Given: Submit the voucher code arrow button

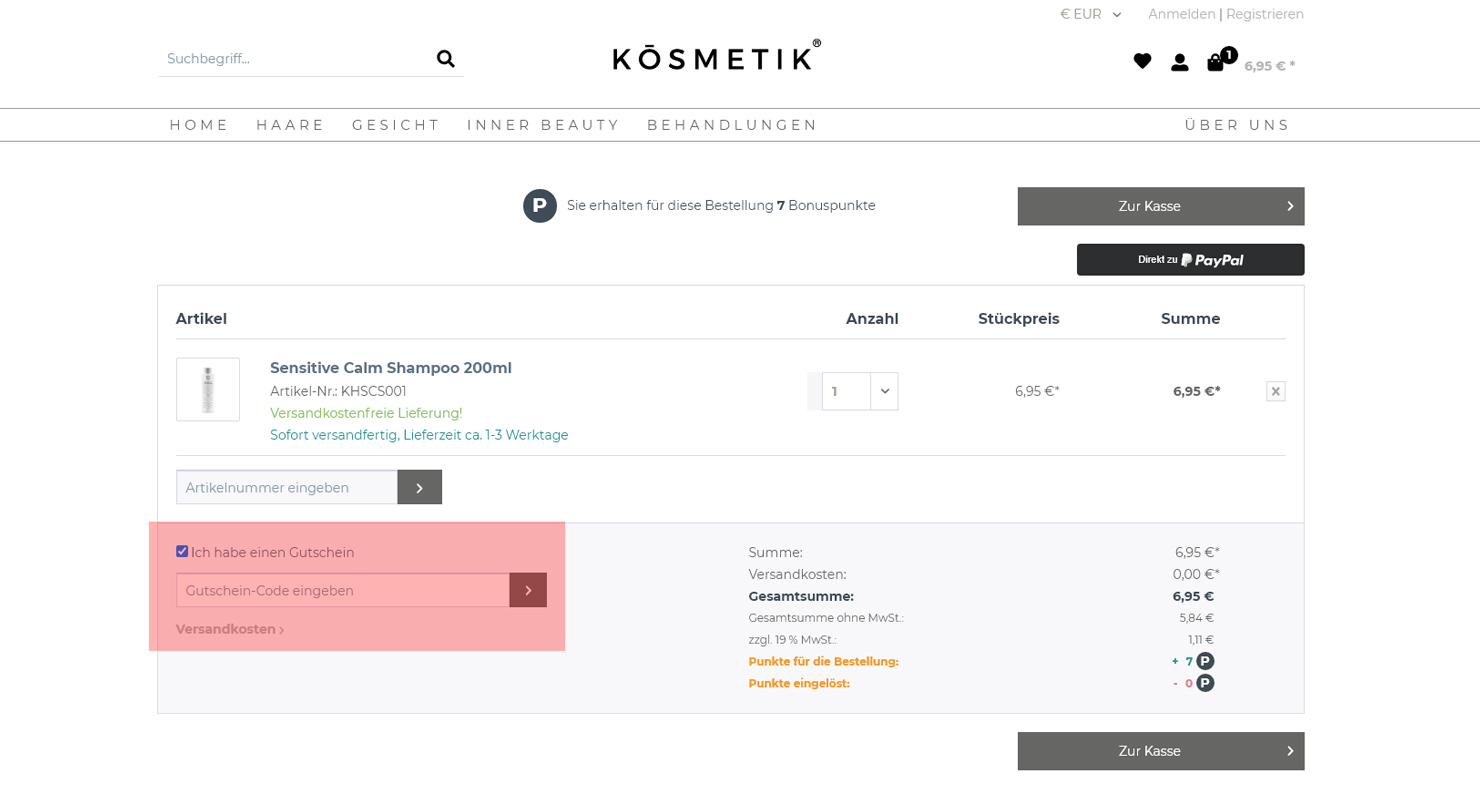Looking at the screenshot, I should pyautogui.click(x=528, y=590).
